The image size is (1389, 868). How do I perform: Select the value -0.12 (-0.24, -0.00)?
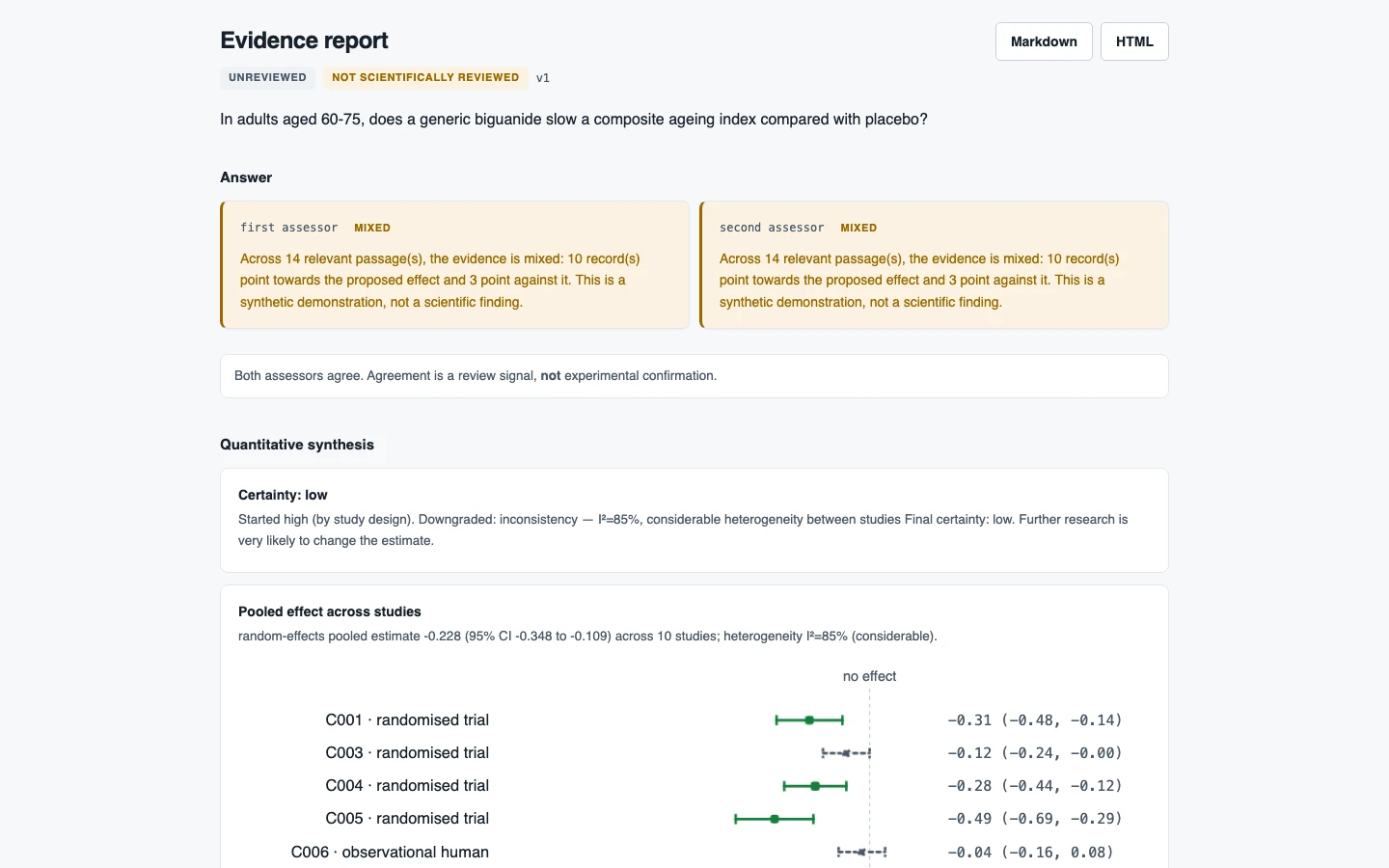(1035, 753)
